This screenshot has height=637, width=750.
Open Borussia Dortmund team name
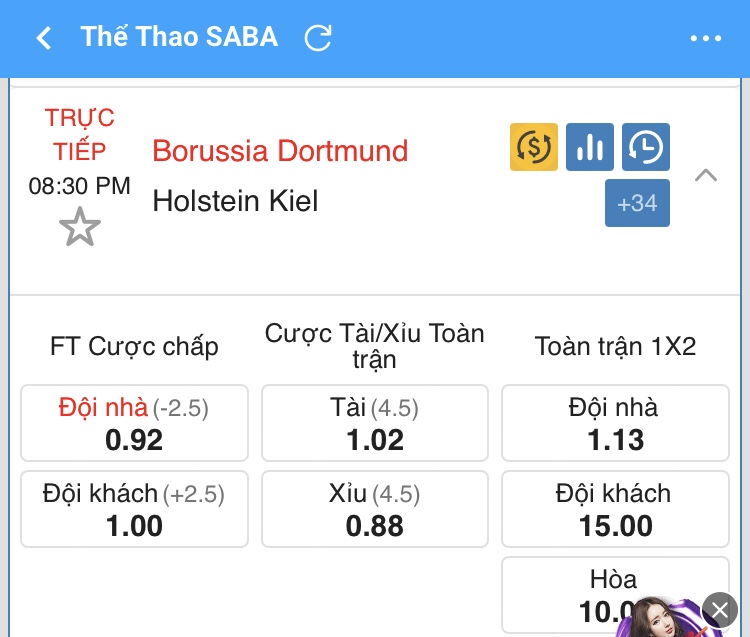pyautogui.click(x=280, y=151)
